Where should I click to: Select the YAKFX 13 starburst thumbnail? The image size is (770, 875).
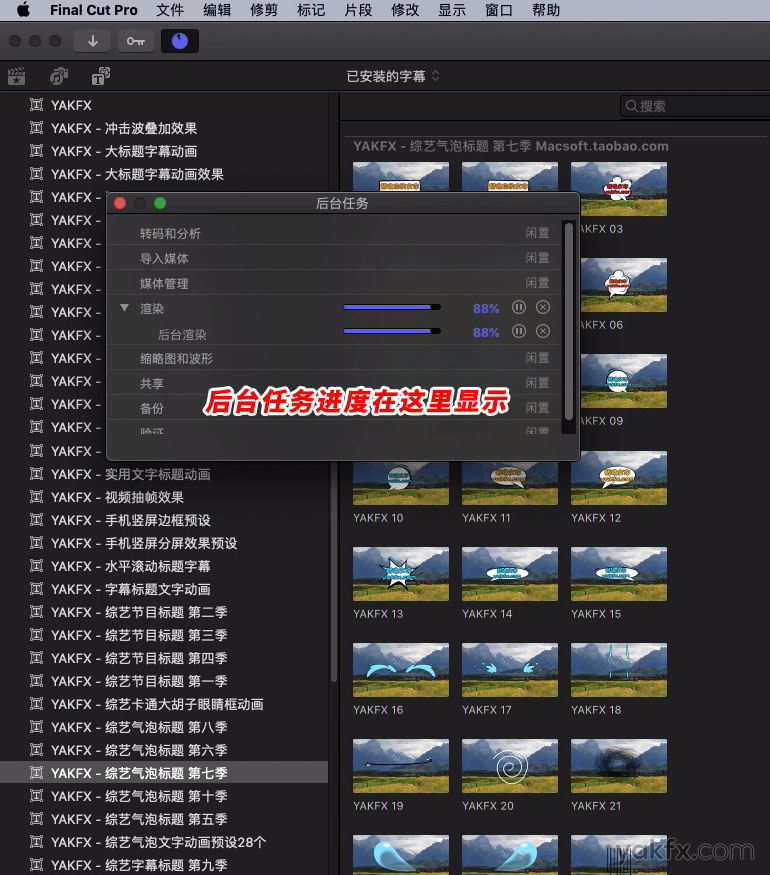(x=401, y=574)
